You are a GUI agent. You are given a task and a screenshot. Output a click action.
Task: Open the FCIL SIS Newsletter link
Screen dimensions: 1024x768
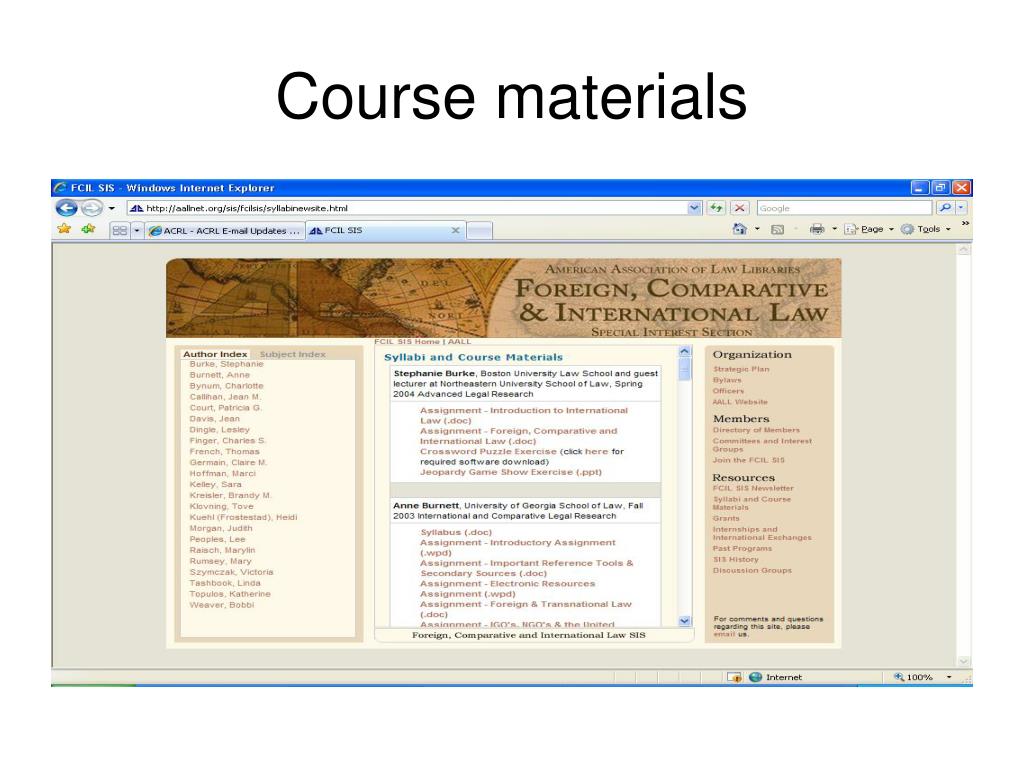753,488
